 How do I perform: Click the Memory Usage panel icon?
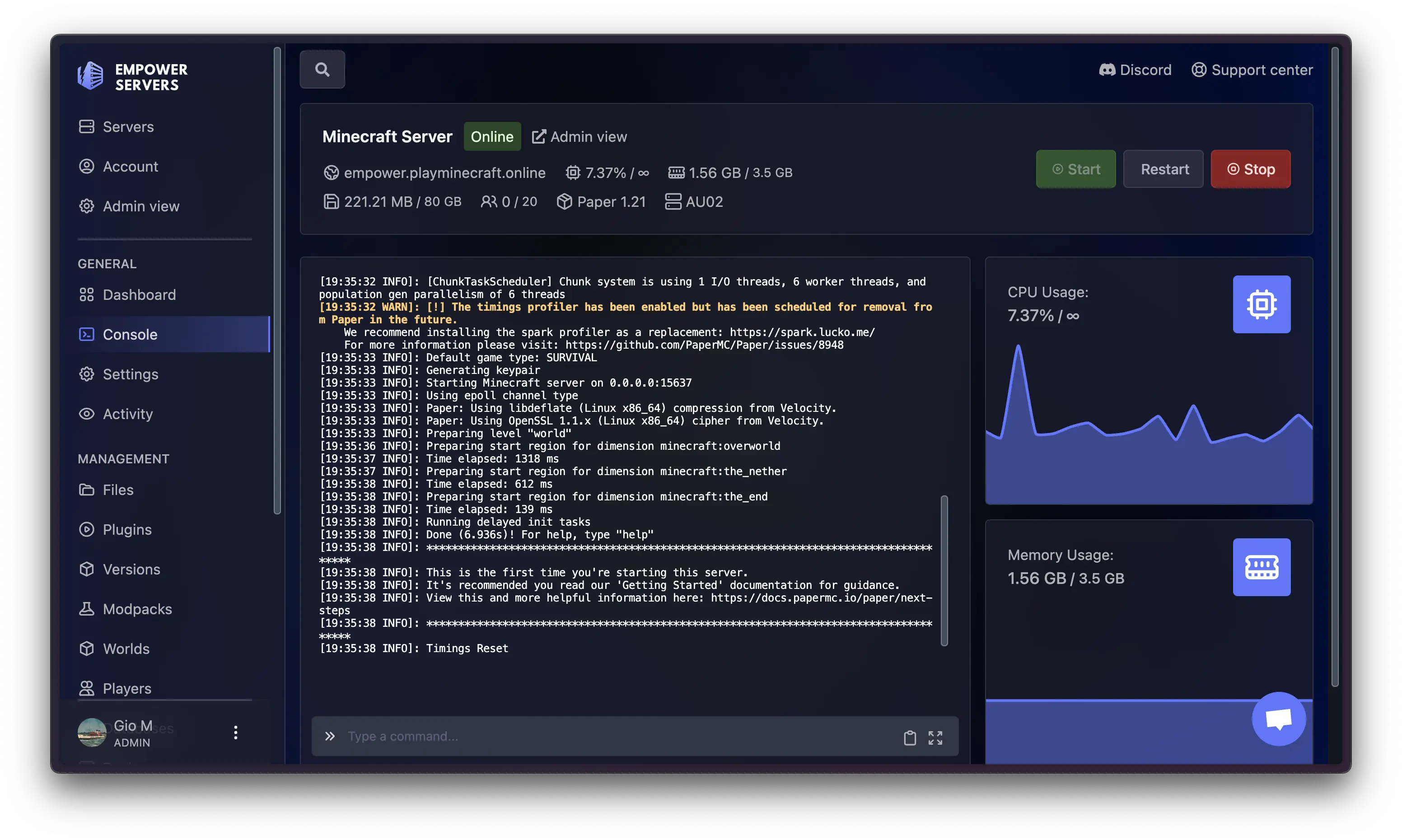[1262, 567]
